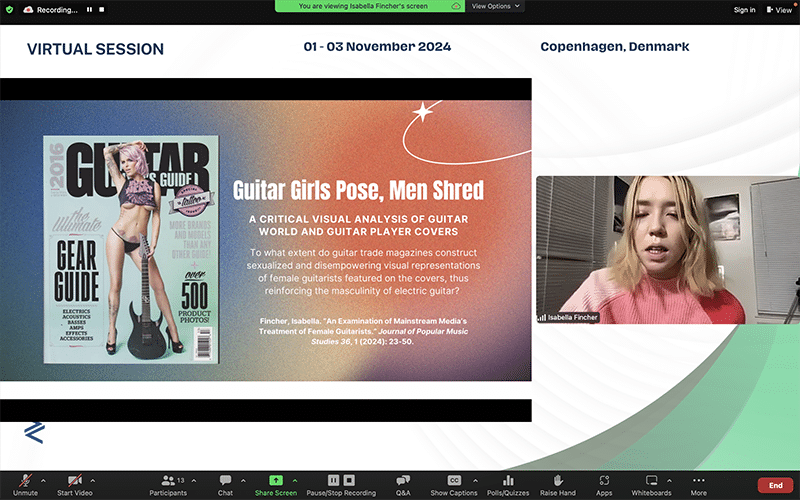Click the red End button

click(x=776, y=485)
